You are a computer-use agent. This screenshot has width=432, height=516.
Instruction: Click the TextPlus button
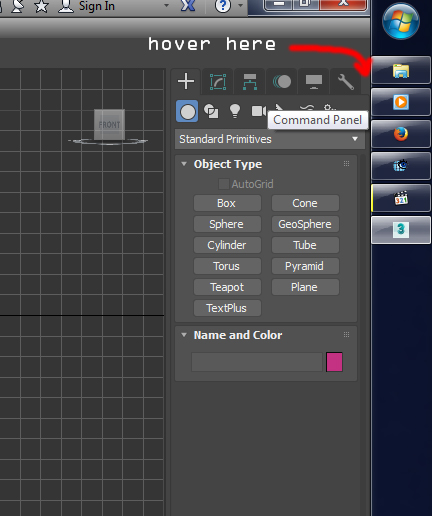[227, 308]
